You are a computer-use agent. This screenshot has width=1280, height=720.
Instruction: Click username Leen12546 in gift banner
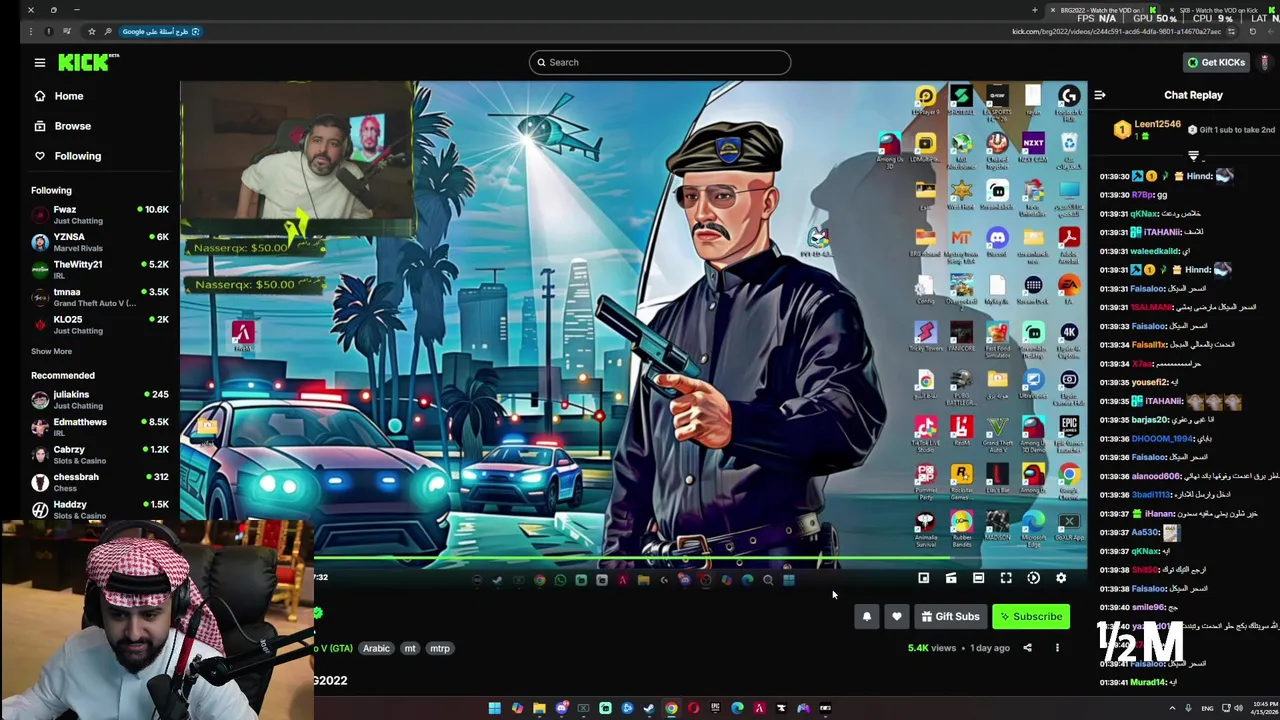[x=1158, y=124]
